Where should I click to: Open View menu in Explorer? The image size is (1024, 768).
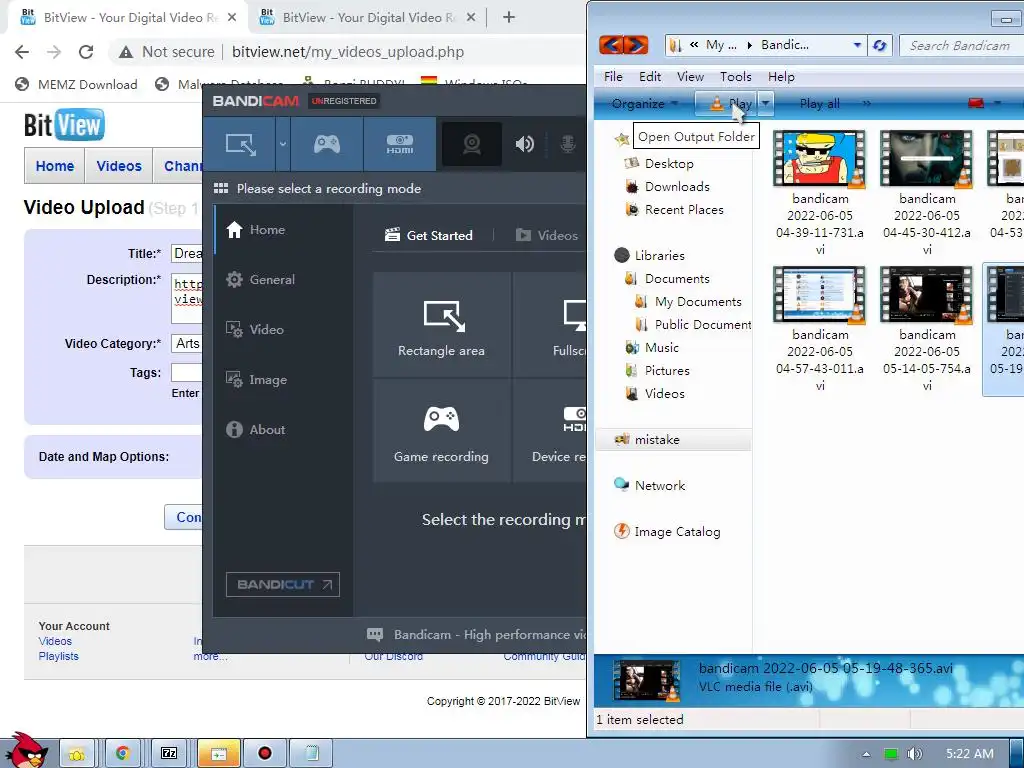[690, 77]
